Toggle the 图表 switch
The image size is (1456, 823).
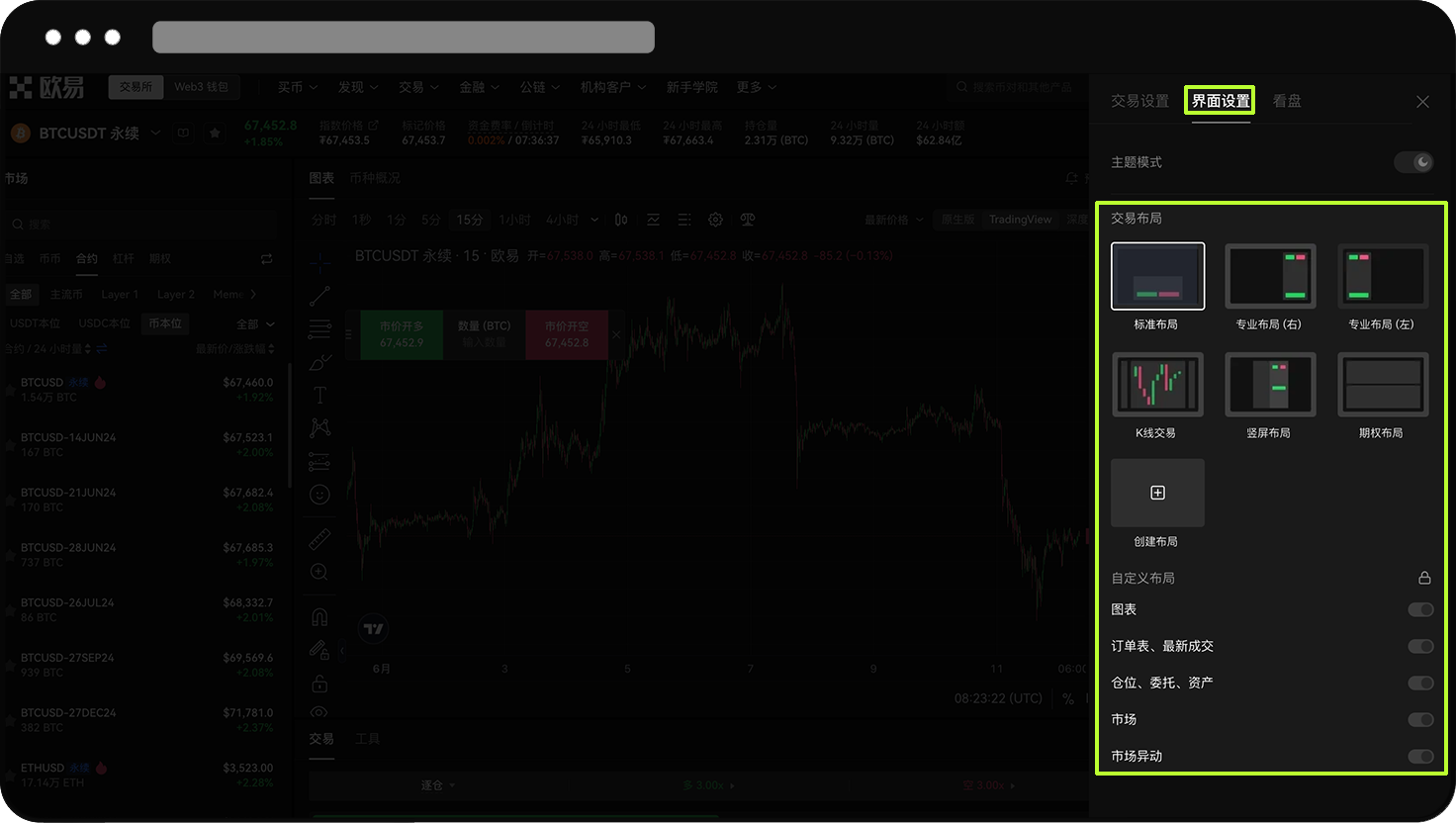click(1420, 609)
